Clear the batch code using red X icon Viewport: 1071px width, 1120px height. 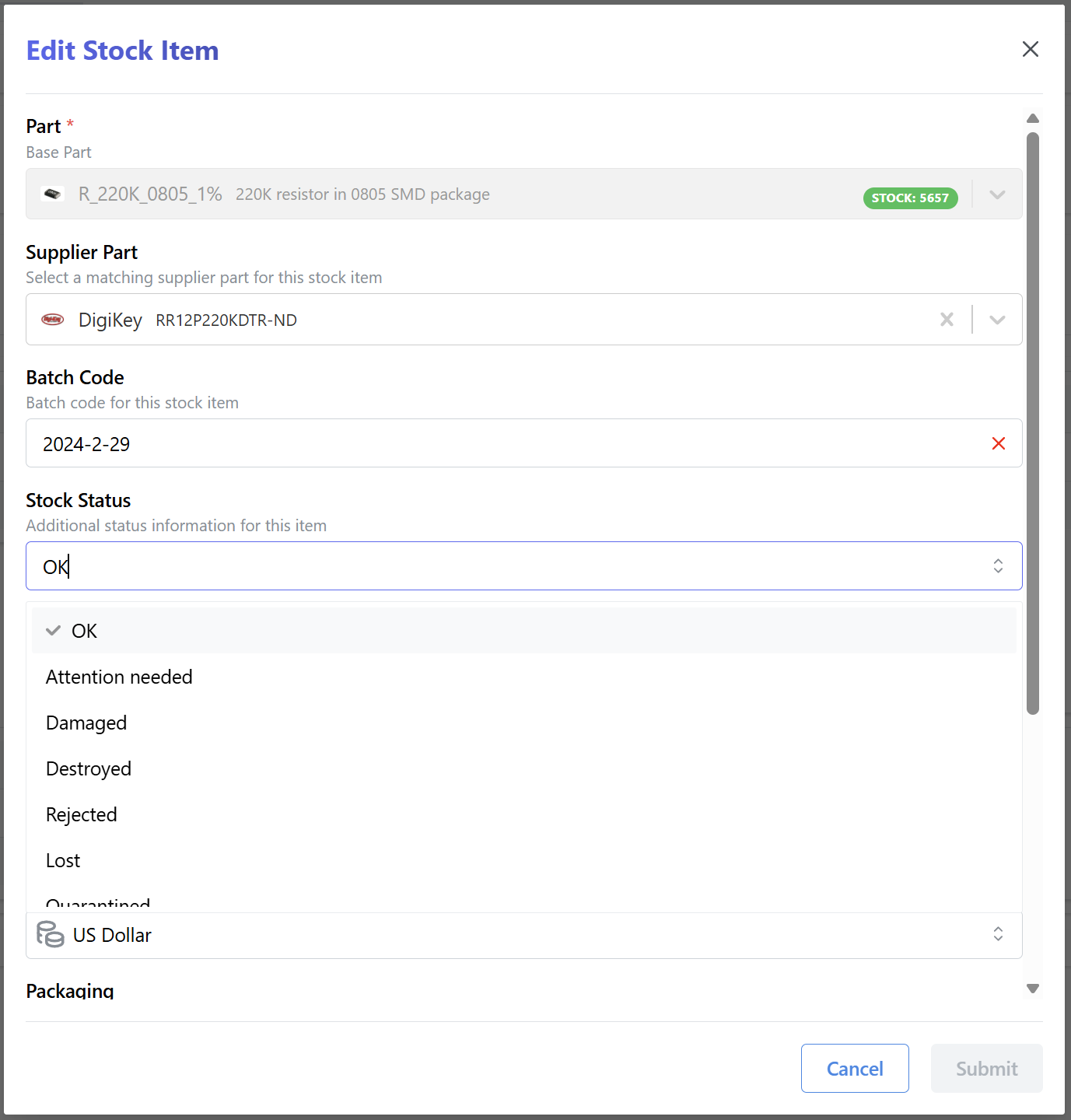[999, 443]
